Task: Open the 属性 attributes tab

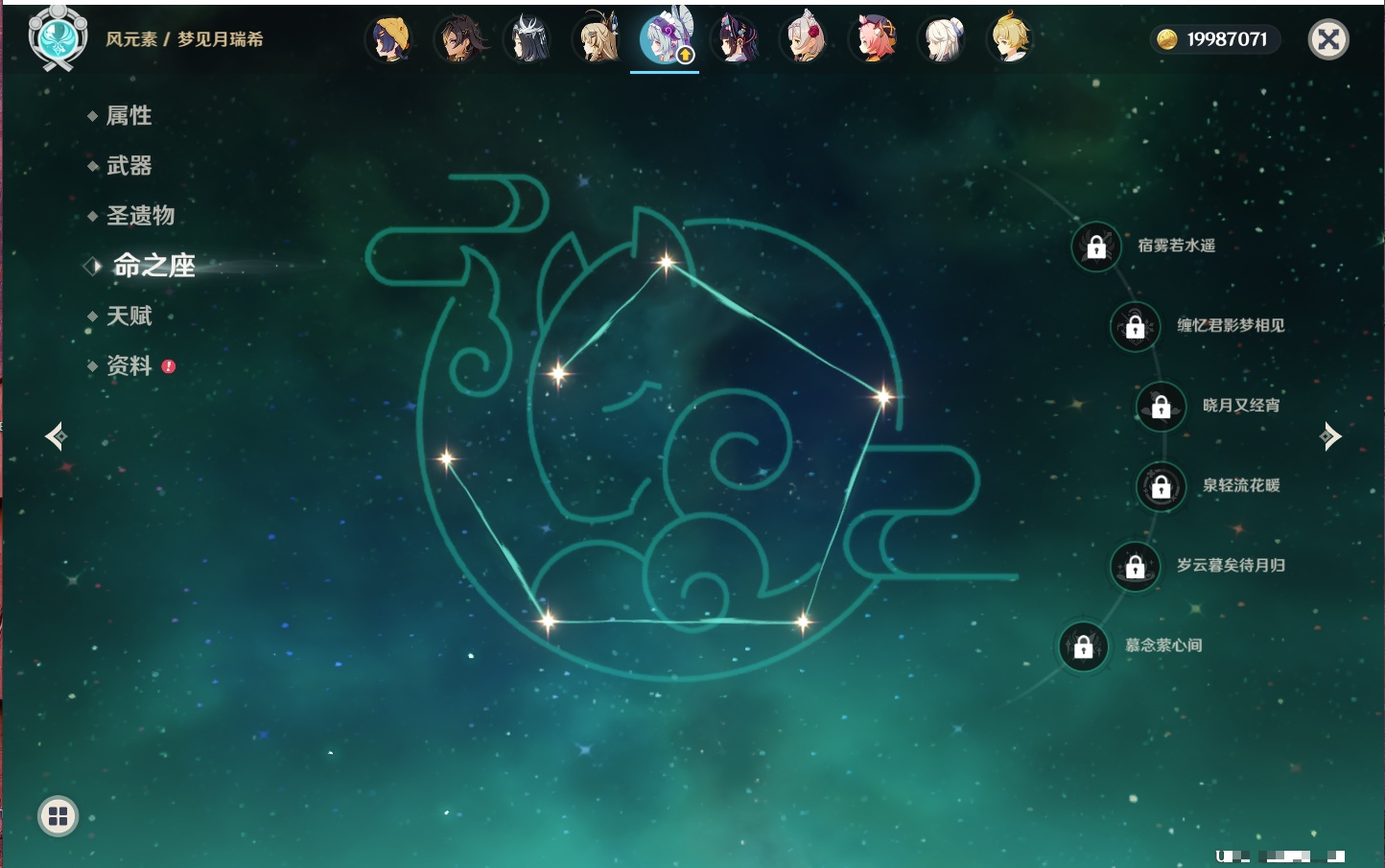Action: (129, 116)
